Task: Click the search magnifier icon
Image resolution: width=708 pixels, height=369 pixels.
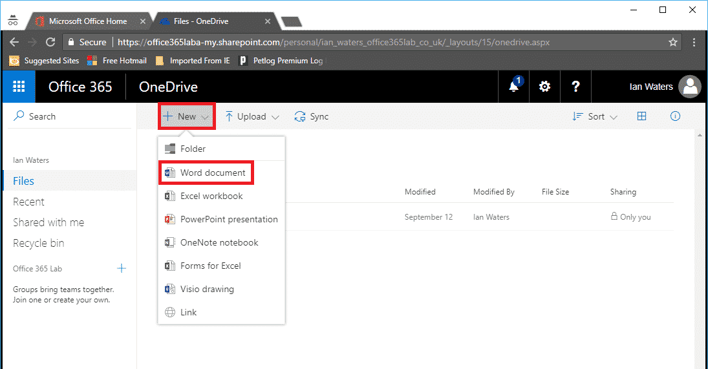Action: point(19,116)
